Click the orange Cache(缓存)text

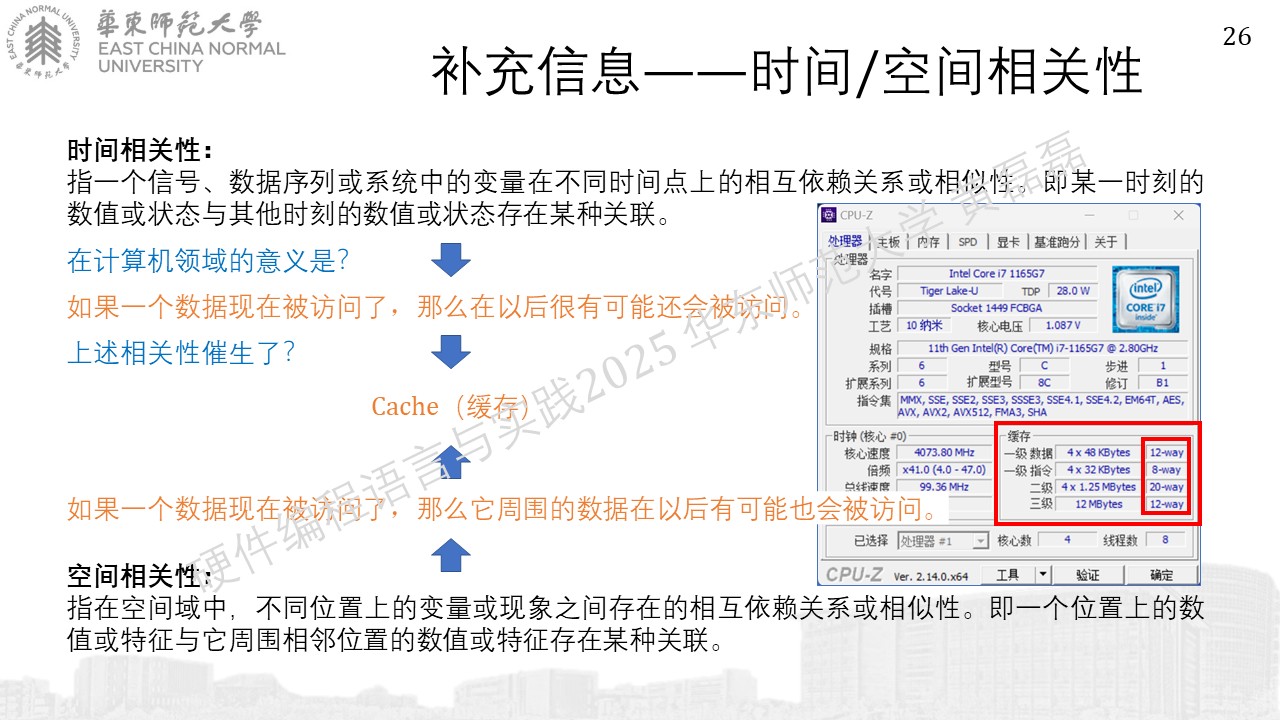click(450, 406)
